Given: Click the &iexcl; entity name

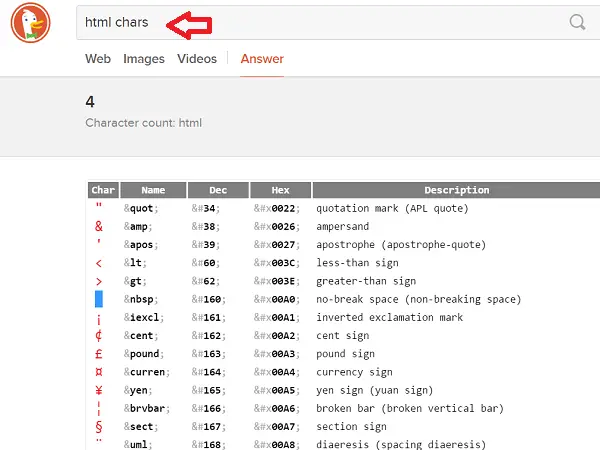Looking at the screenshot, I should click(x=144, y=318).
